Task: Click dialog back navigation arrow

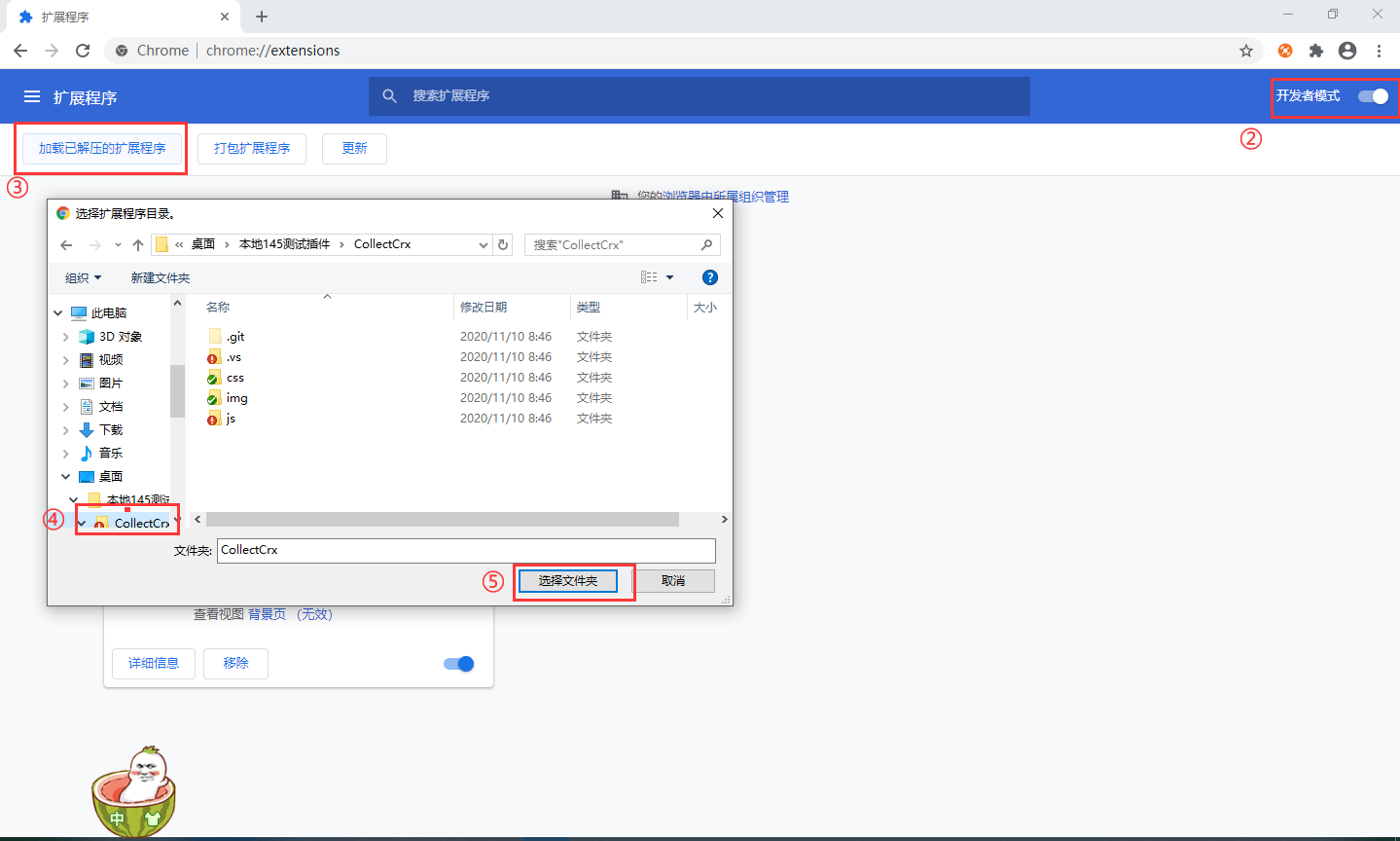Action: [66, 245]
